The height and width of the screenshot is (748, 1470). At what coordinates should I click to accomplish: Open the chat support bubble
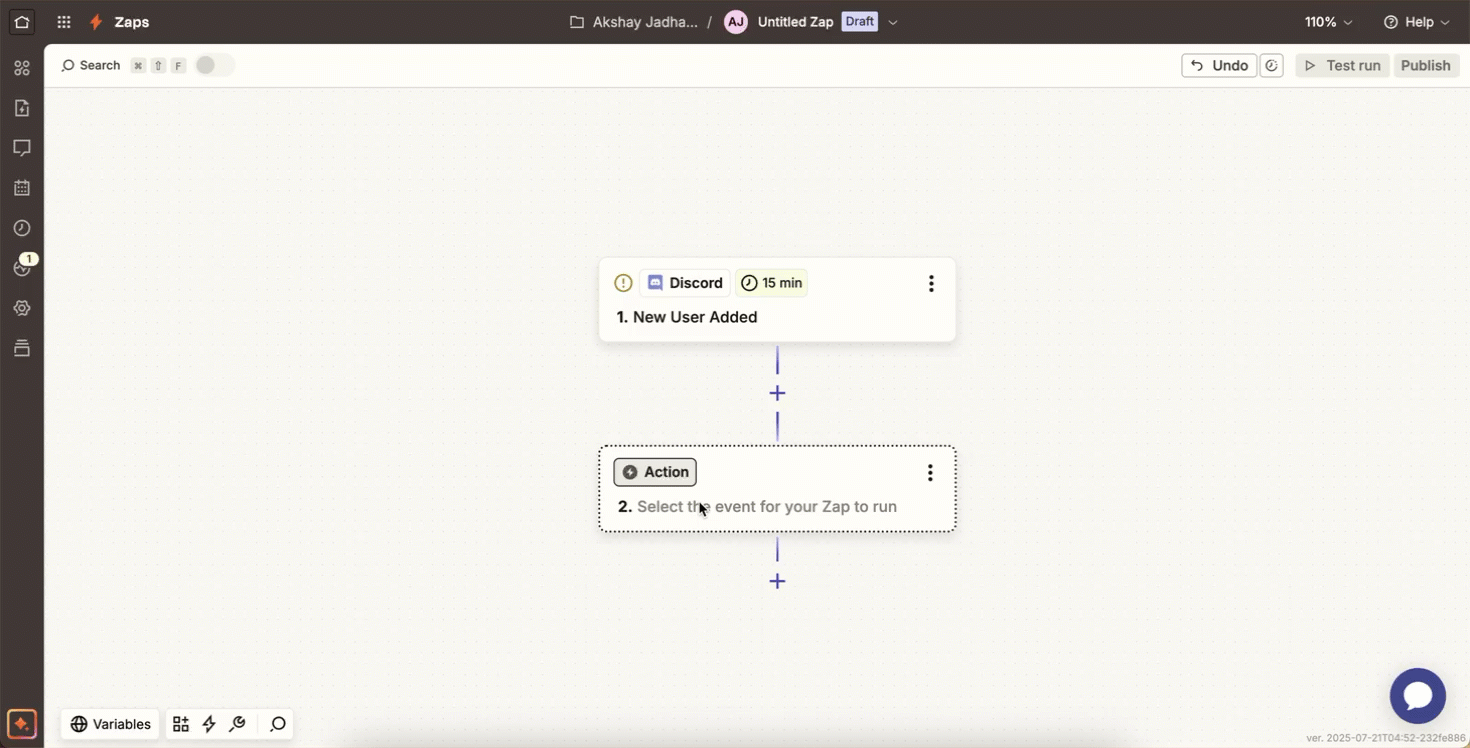1418,696
